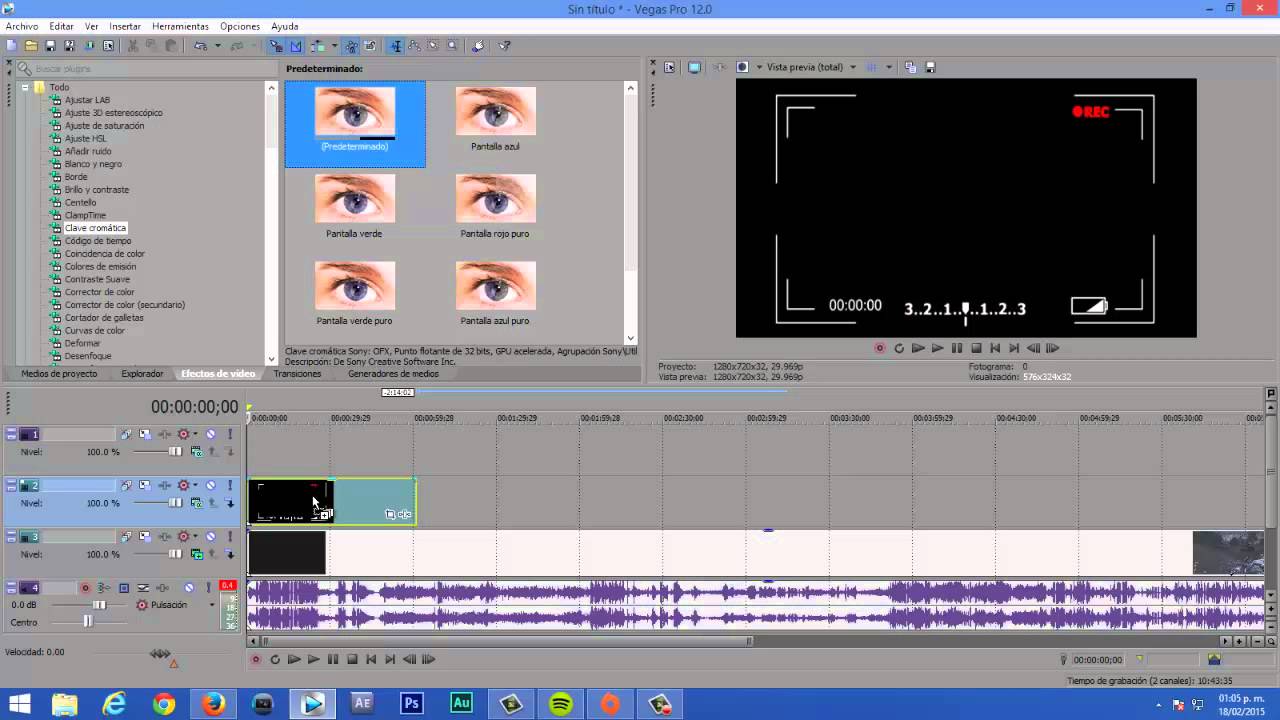The image size is (1280, 720).
Task: Open event FX icon on track 2 clip
Action: click(404, 514)
